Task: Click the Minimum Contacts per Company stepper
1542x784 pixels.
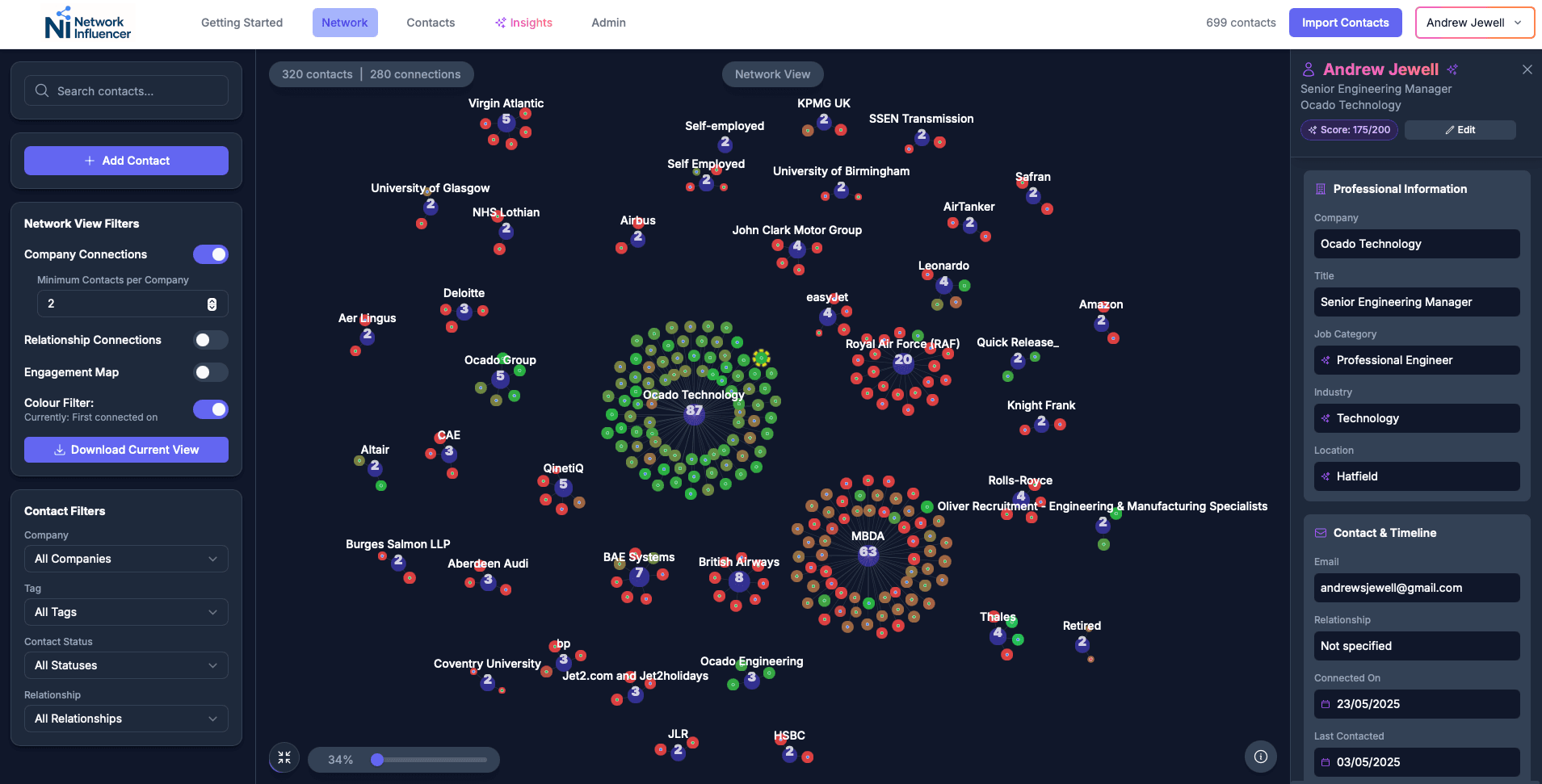Action: tap(212, 303)
